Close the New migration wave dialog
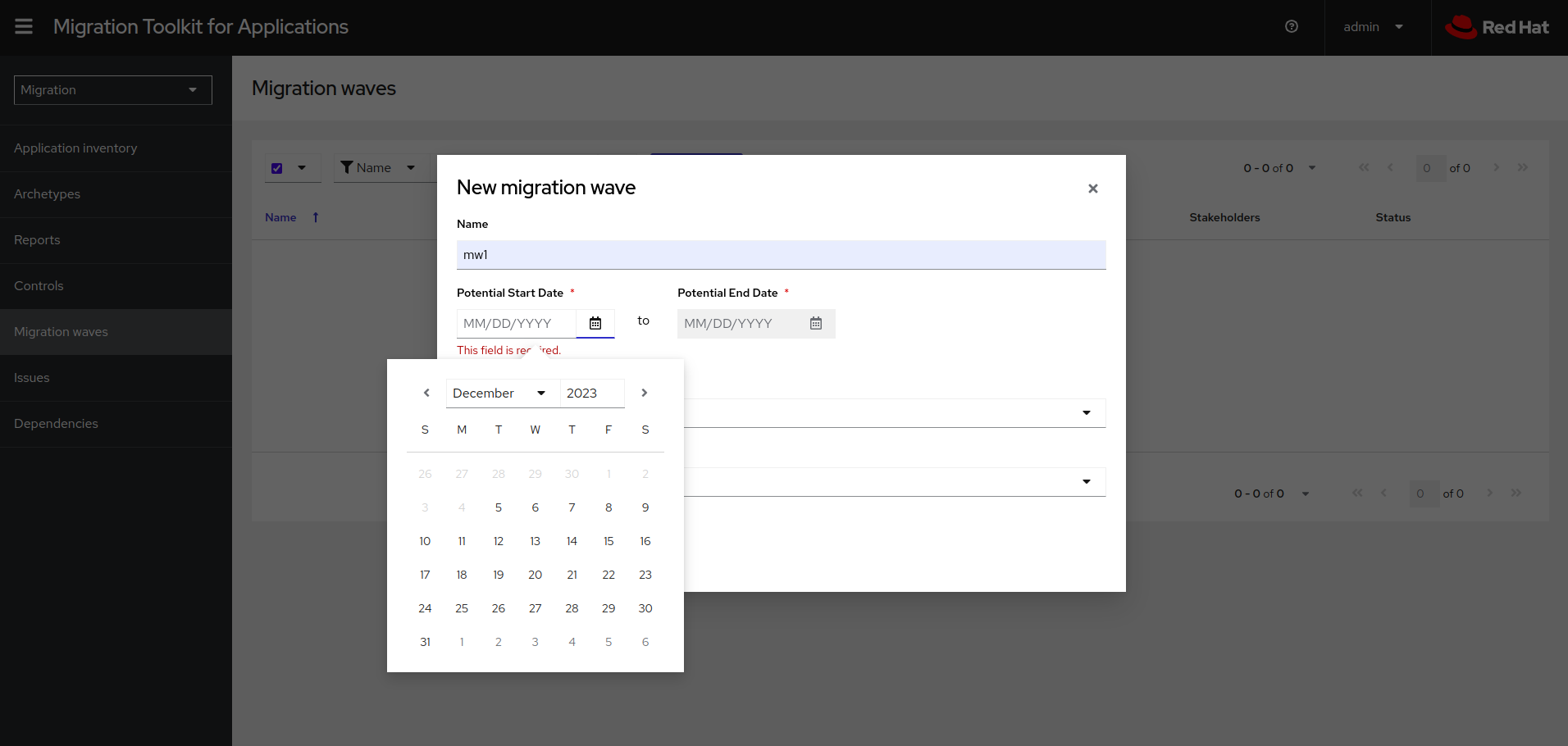The image size is (1568, 746). tap(1092, 189)
